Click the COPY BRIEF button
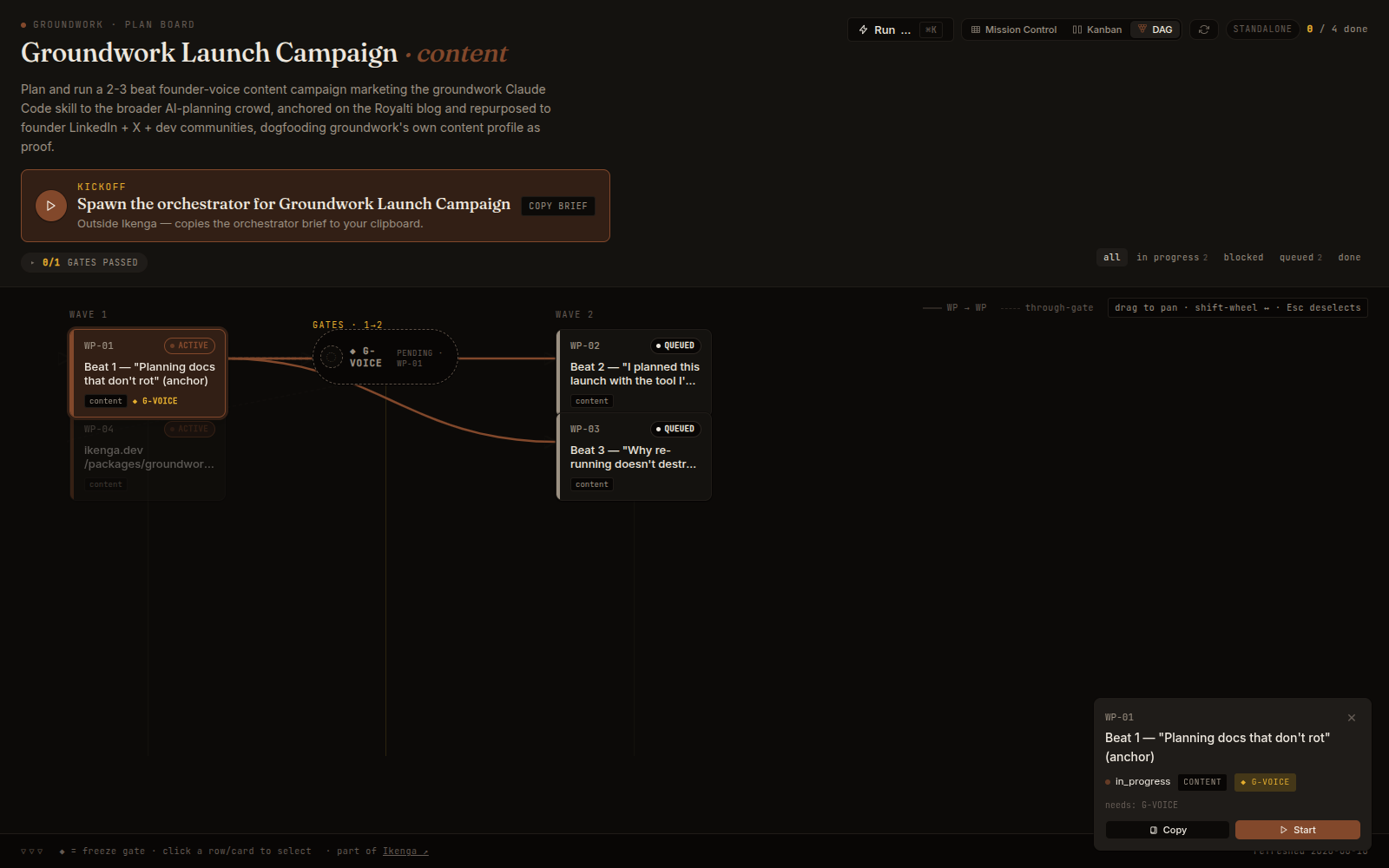The height and width of the screenshot is (868, 1389). click(558, 206)
